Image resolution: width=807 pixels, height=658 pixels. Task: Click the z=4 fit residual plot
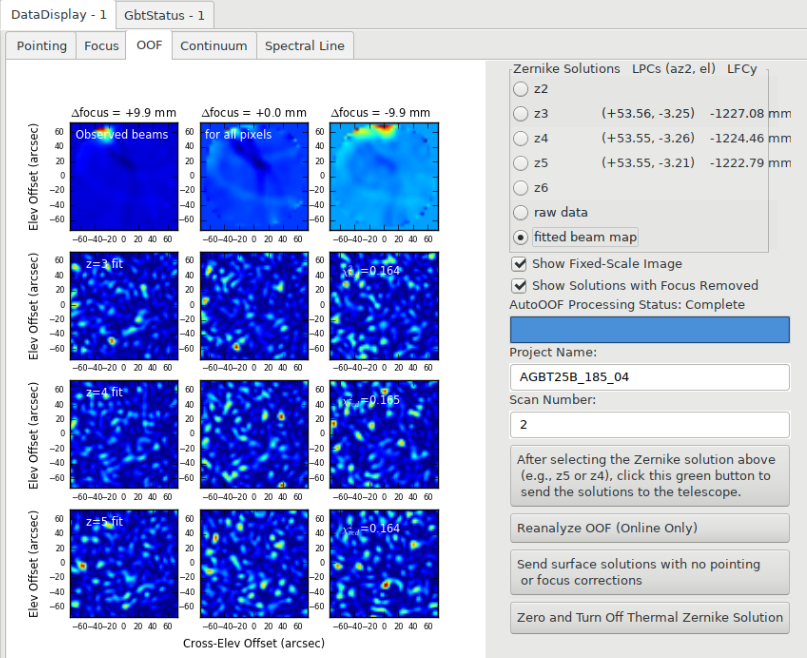pos(124,435)
